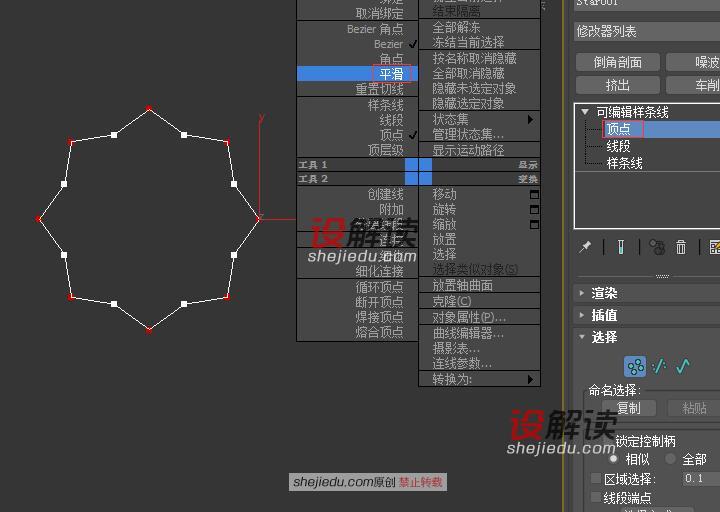Click the trash remove modifier icon
The image size is (720, 512).
pos(681,247)
